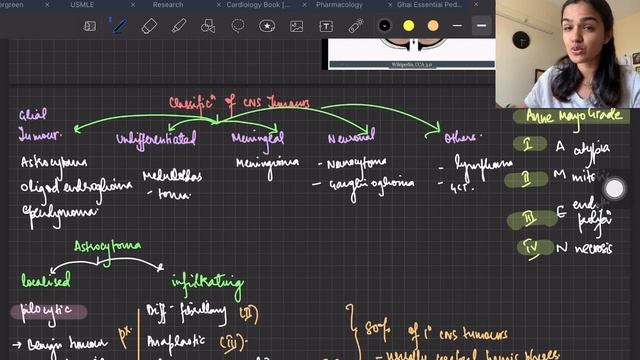Click the green 'Astrocytoma' subheading
This screenshot has height=360, width=640.
click(108, 248)
